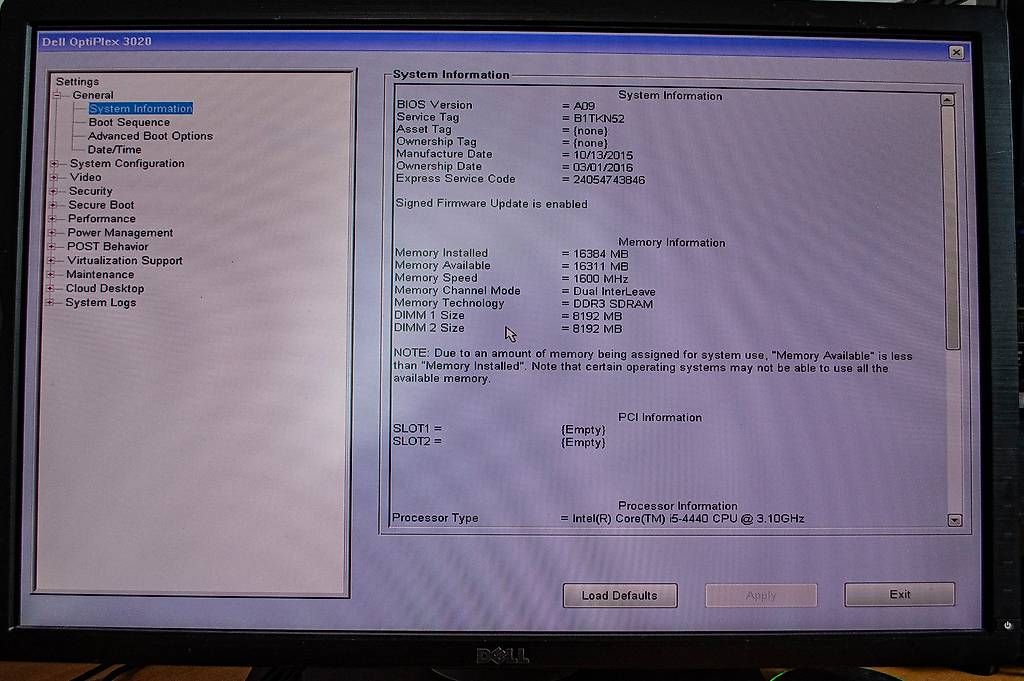Click the SLOT2 label
Image resolution: width=1024 pixels, height=681 pixels.
[x=417, y=441]
